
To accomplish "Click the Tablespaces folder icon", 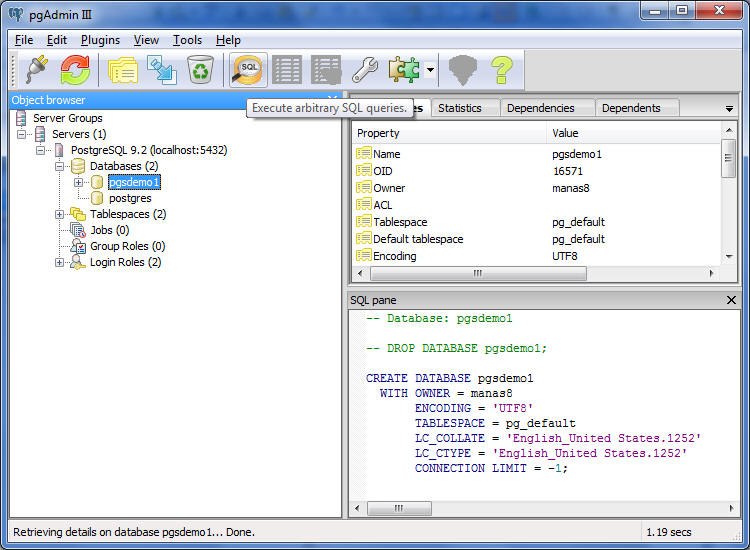I will pos(78,214).
